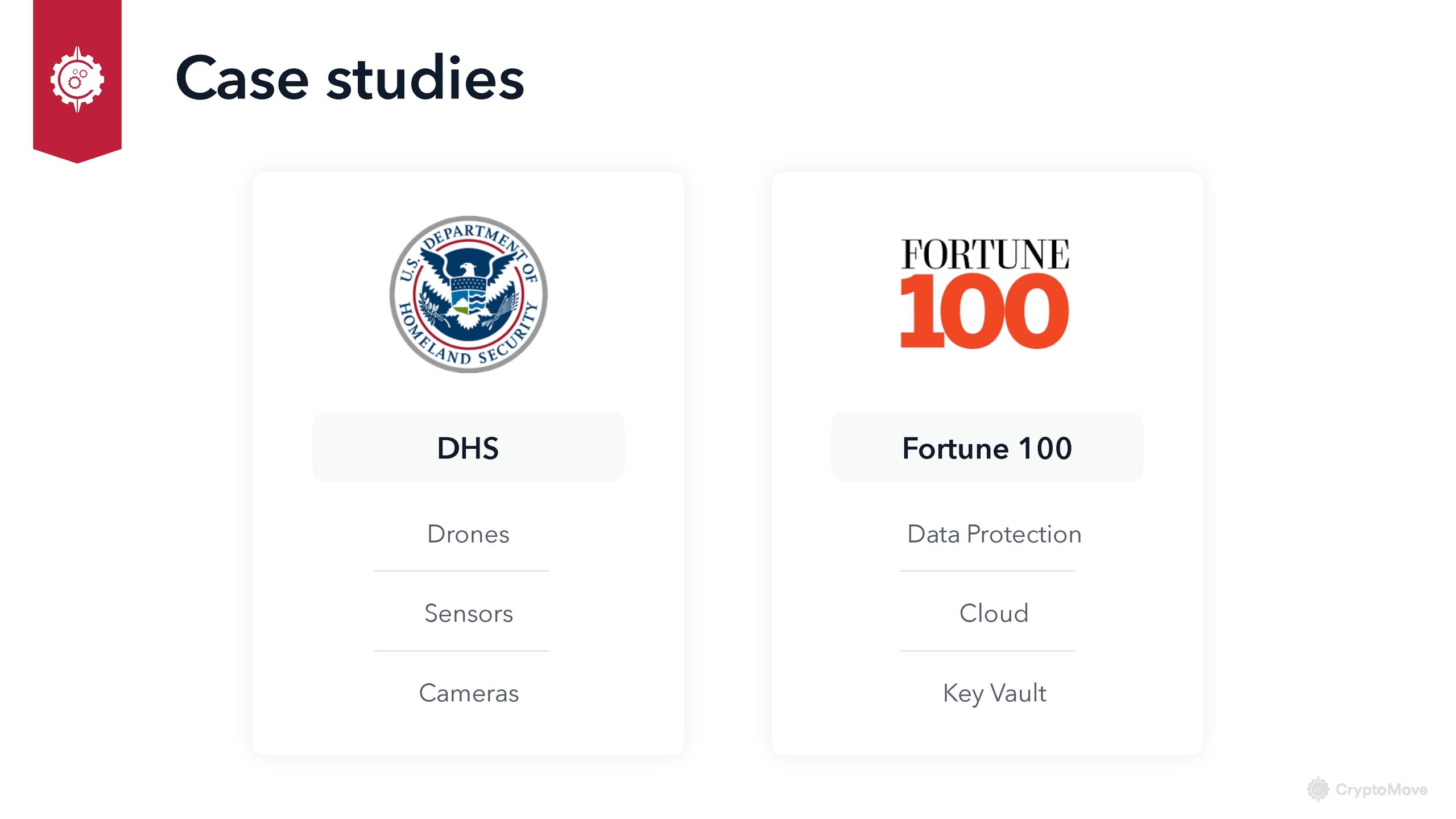Screen dimensions: 1456x819
Task: Click divider line between Drones and Sensors
Action: click(x=461, y=571)
